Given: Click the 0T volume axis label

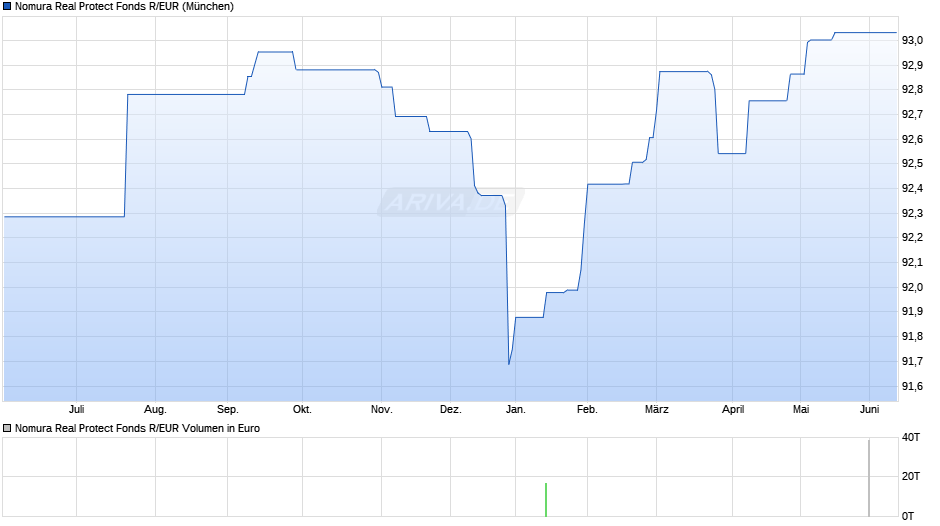Looking at the screenshot, I should click(x=908, y=516).
